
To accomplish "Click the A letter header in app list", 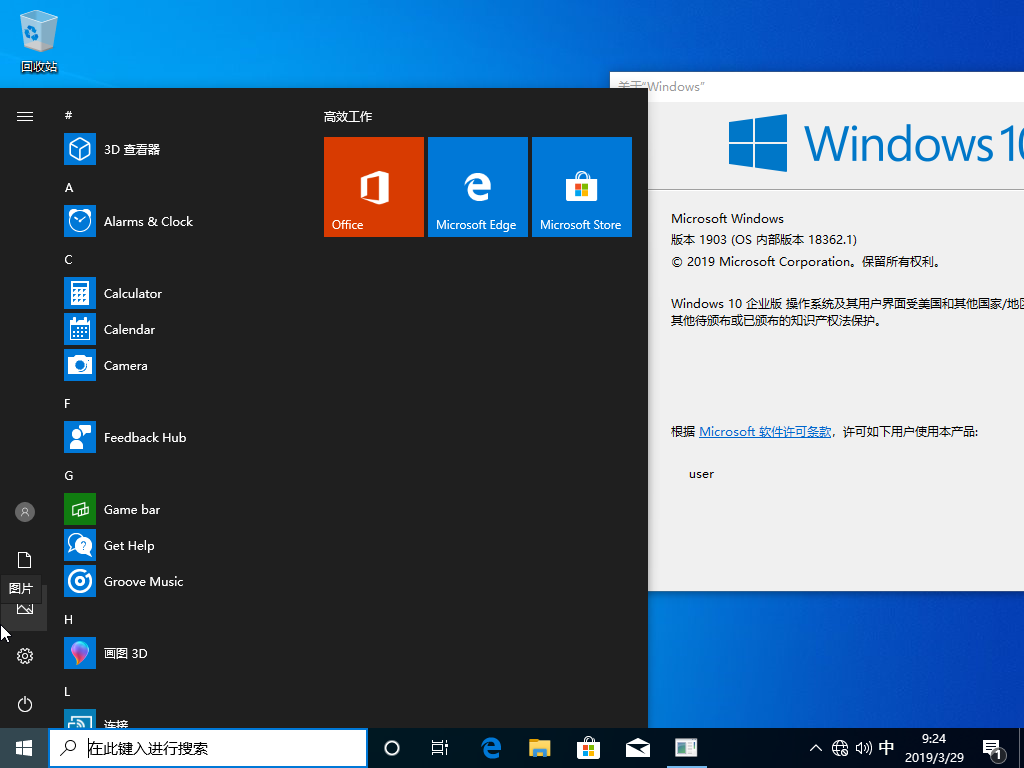I will (69, 187).
